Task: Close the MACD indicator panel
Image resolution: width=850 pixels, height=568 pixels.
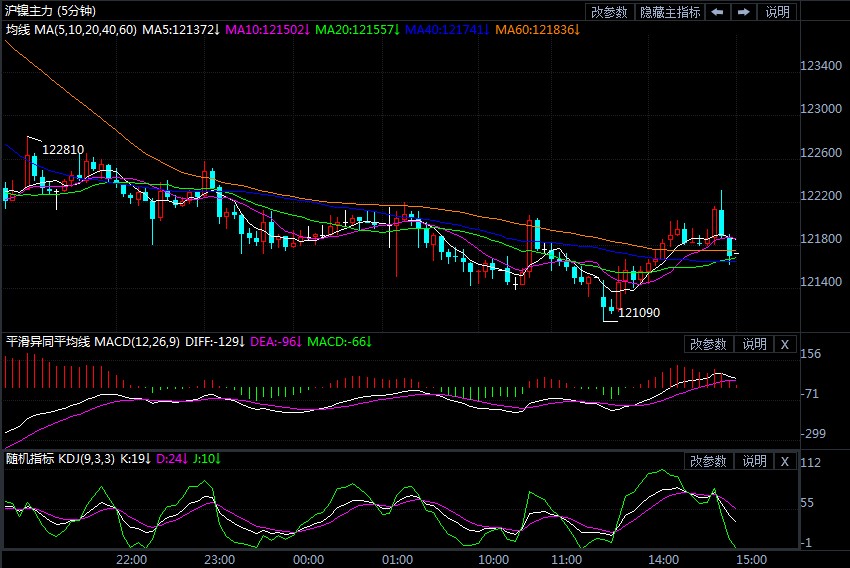Action: point(784,344)
